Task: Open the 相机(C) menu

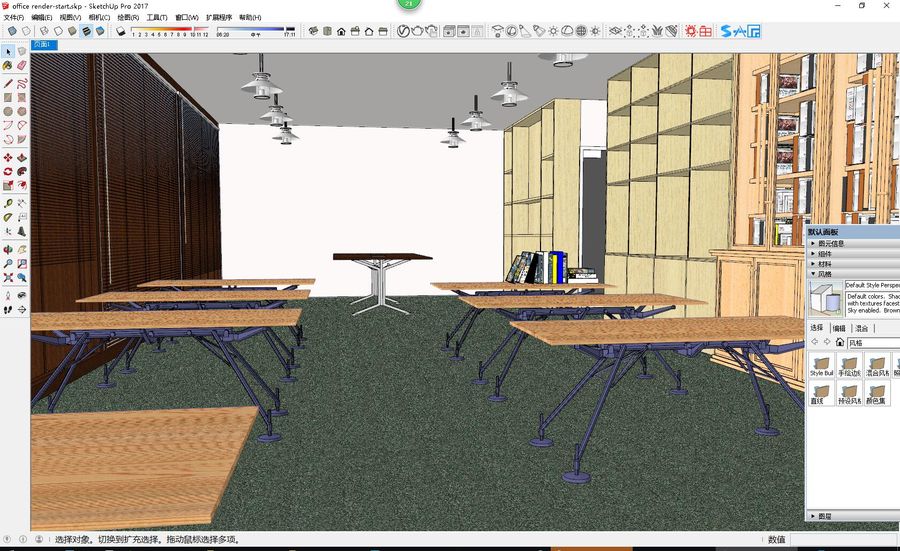Action: [99, 17]
